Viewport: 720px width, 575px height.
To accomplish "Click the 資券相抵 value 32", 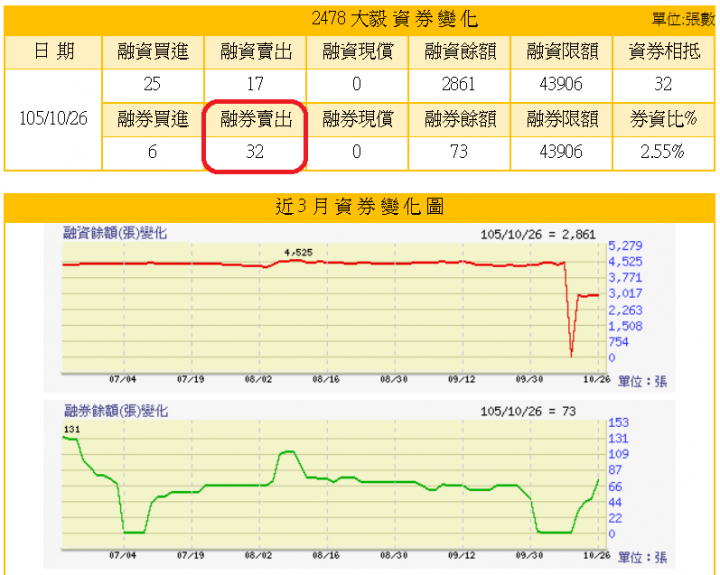I will (663, 84).
